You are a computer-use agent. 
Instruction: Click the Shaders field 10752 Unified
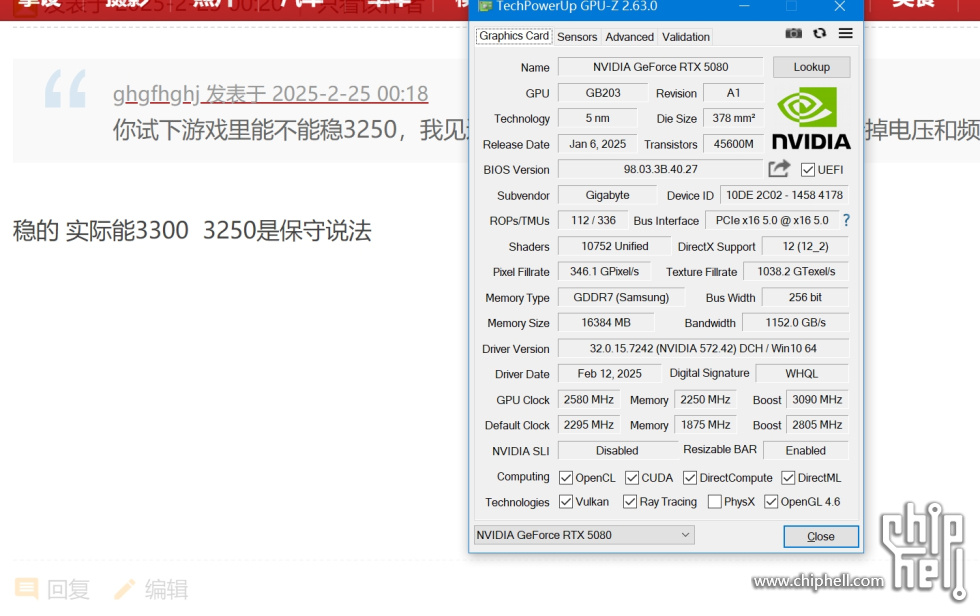[614, 246]
